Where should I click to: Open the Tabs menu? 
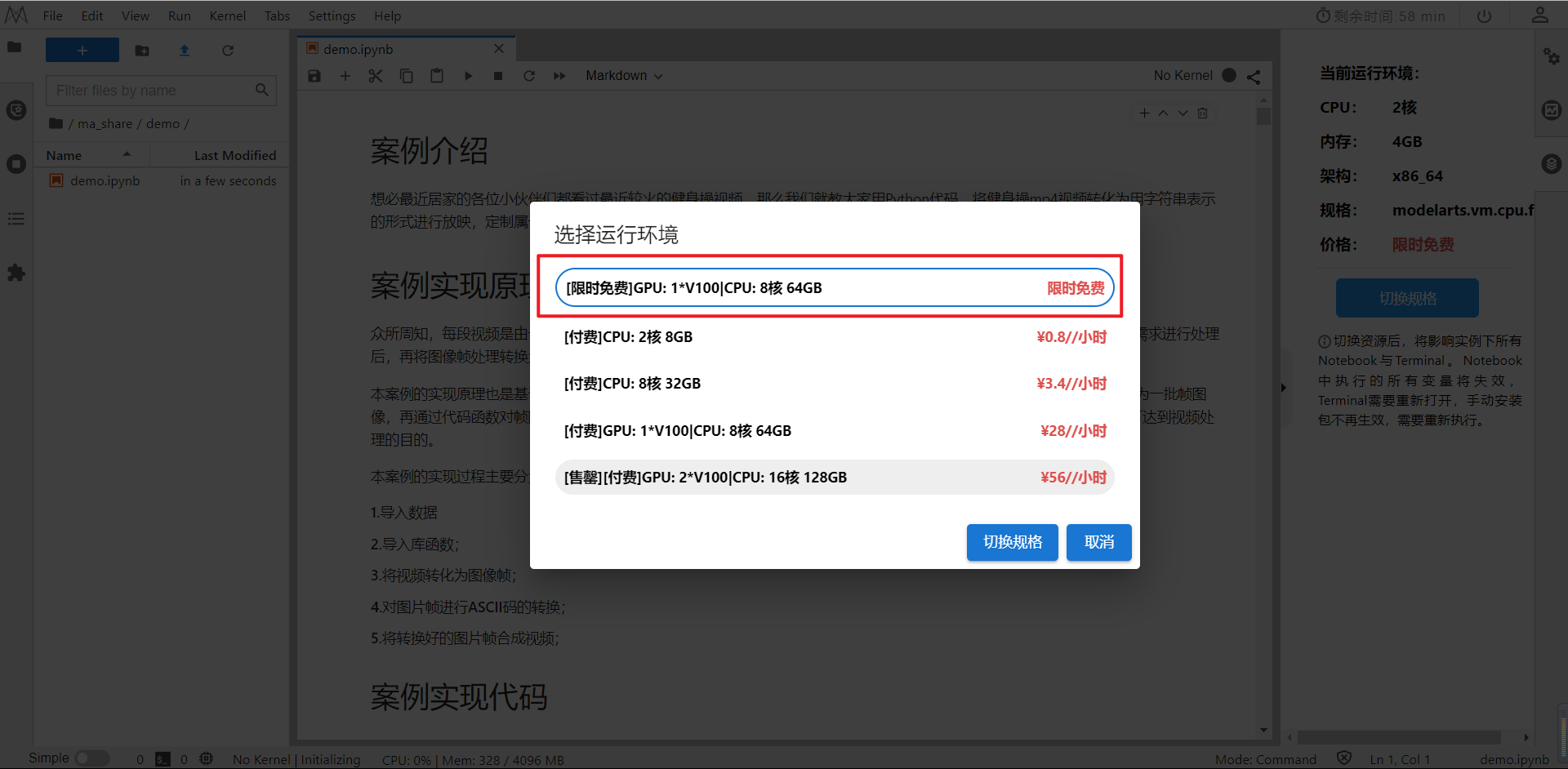(278, 16)
